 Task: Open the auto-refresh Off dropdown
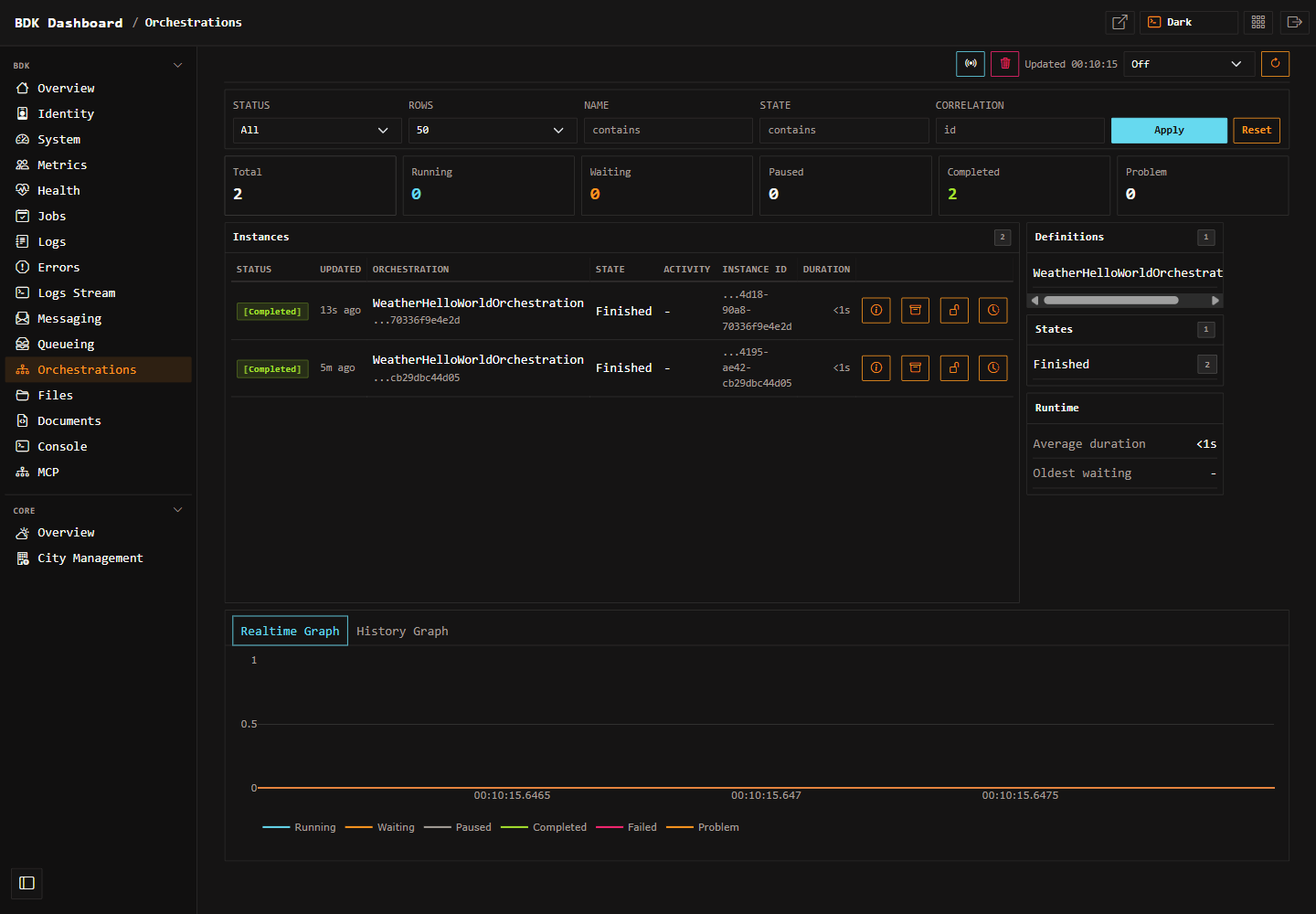click(1189, 64)
